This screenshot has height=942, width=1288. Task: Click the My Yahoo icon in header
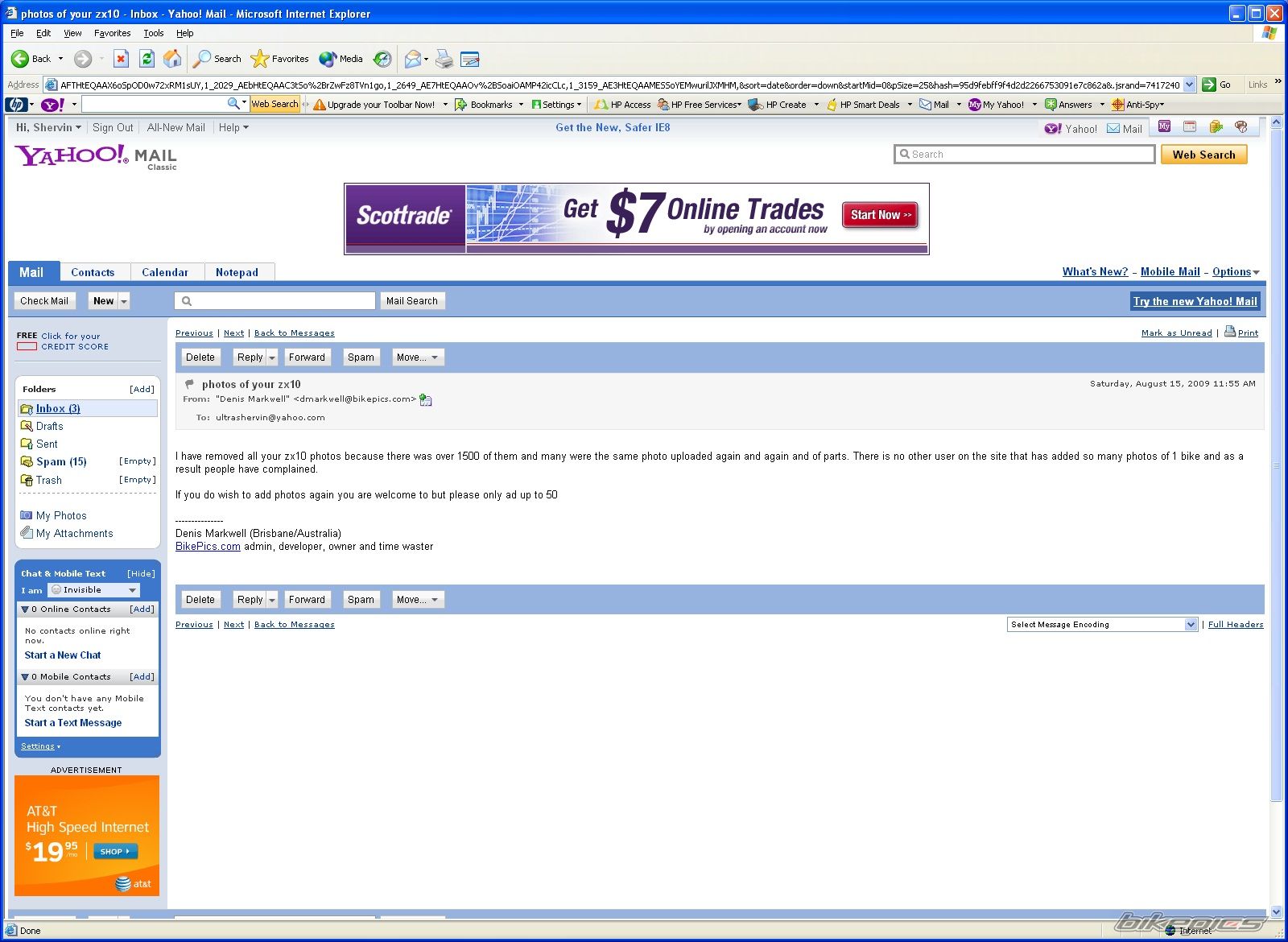pyautogui.click(x=1164, y=127)
